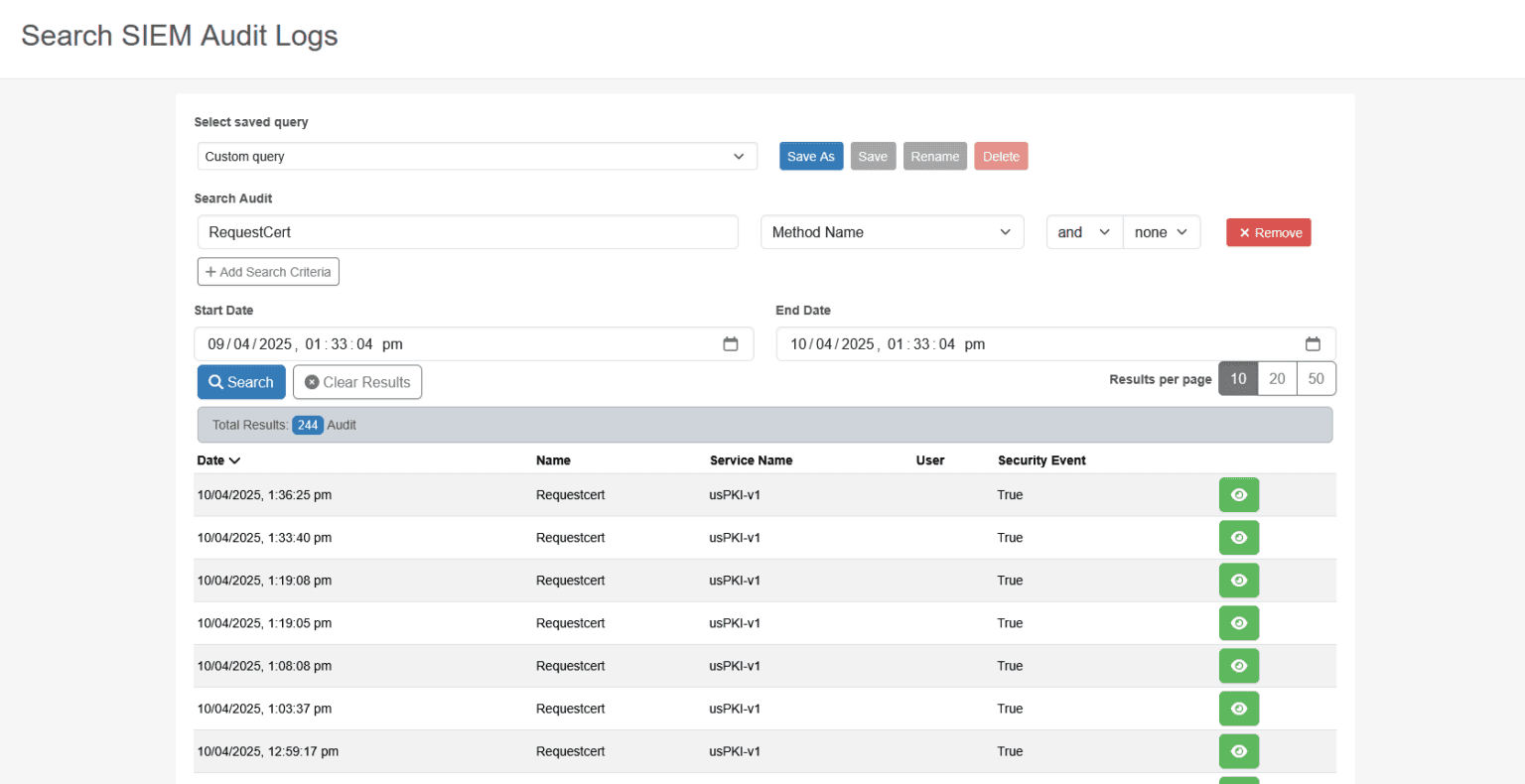Show 50 results per page
Image resolution: width=1525 pixels, height=784 pixels.
[x=1316, y=379]
